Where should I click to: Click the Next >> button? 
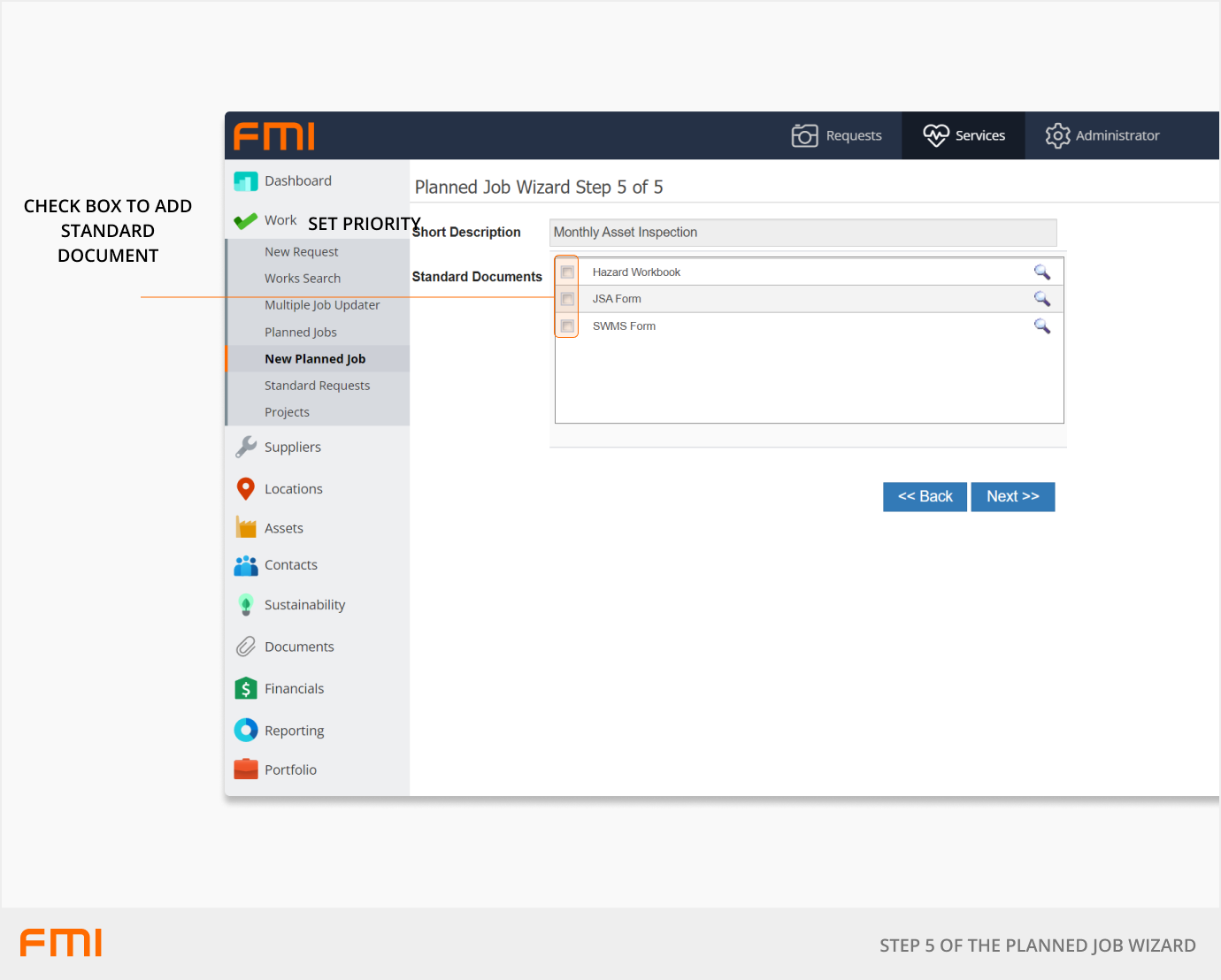coord(1012,497)
